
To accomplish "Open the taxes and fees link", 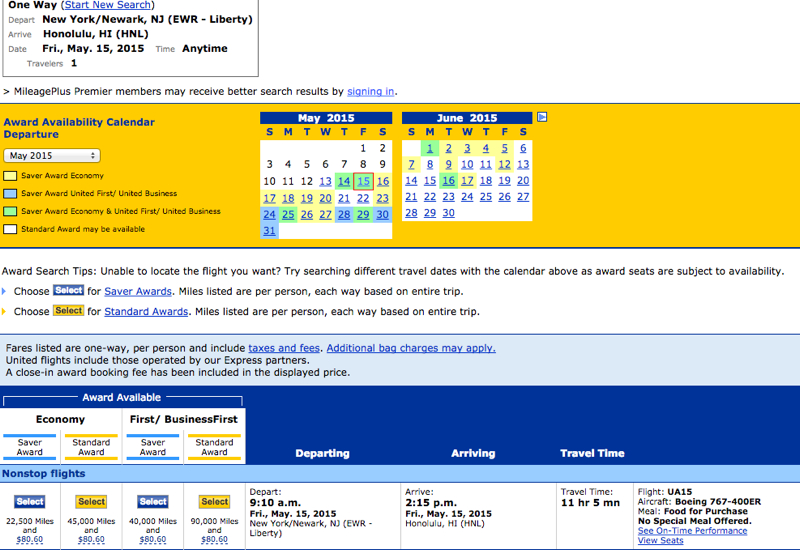I will tap(284, 348).
